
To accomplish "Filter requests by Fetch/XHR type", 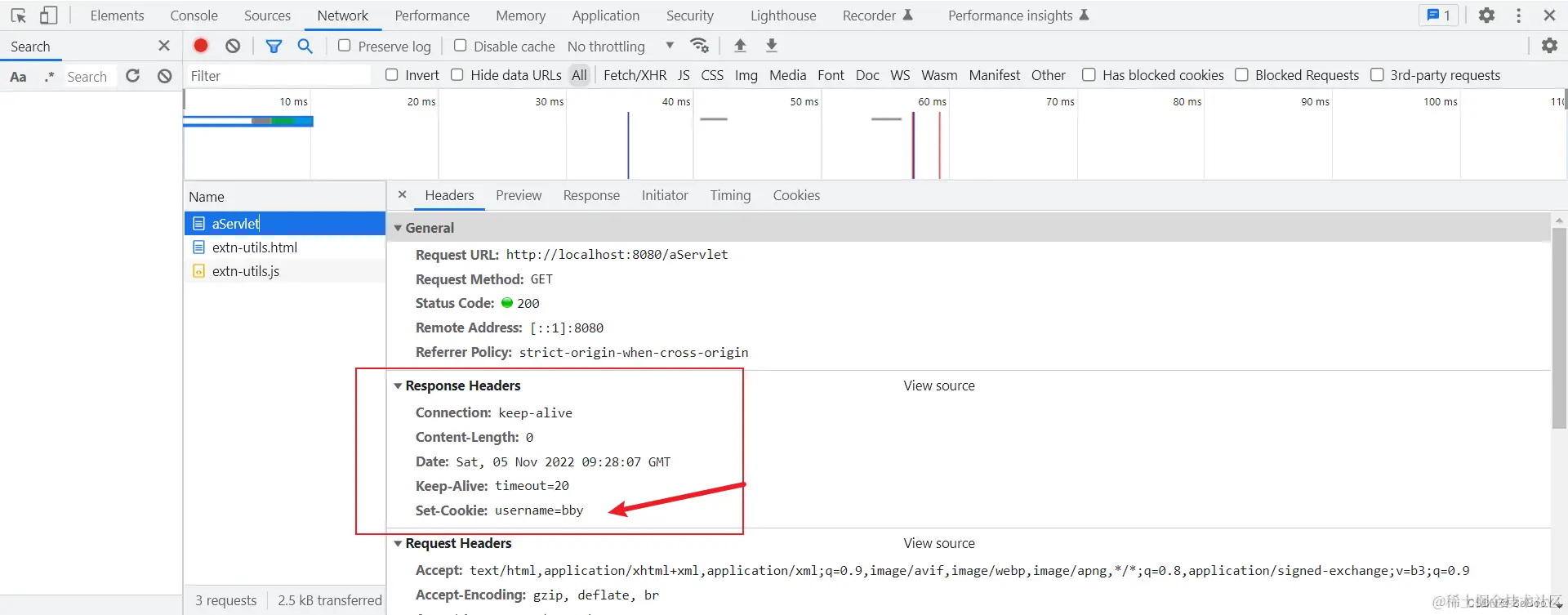I will tap(635, 75).
